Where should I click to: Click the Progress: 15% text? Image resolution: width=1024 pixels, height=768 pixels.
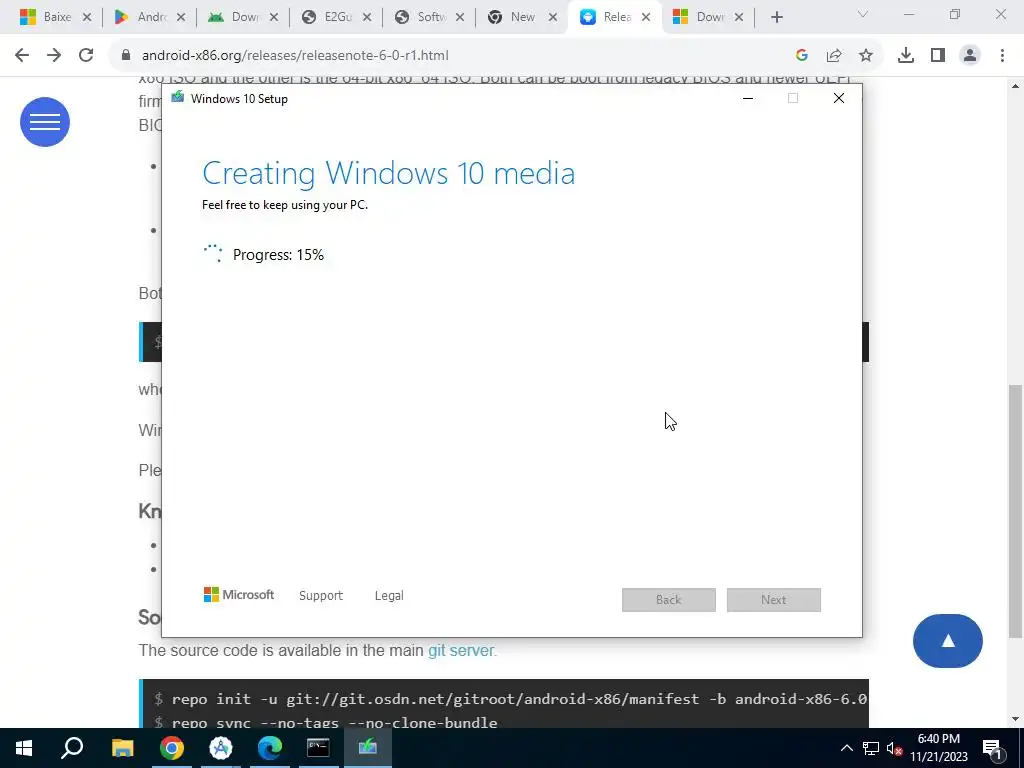coord(278,255)
